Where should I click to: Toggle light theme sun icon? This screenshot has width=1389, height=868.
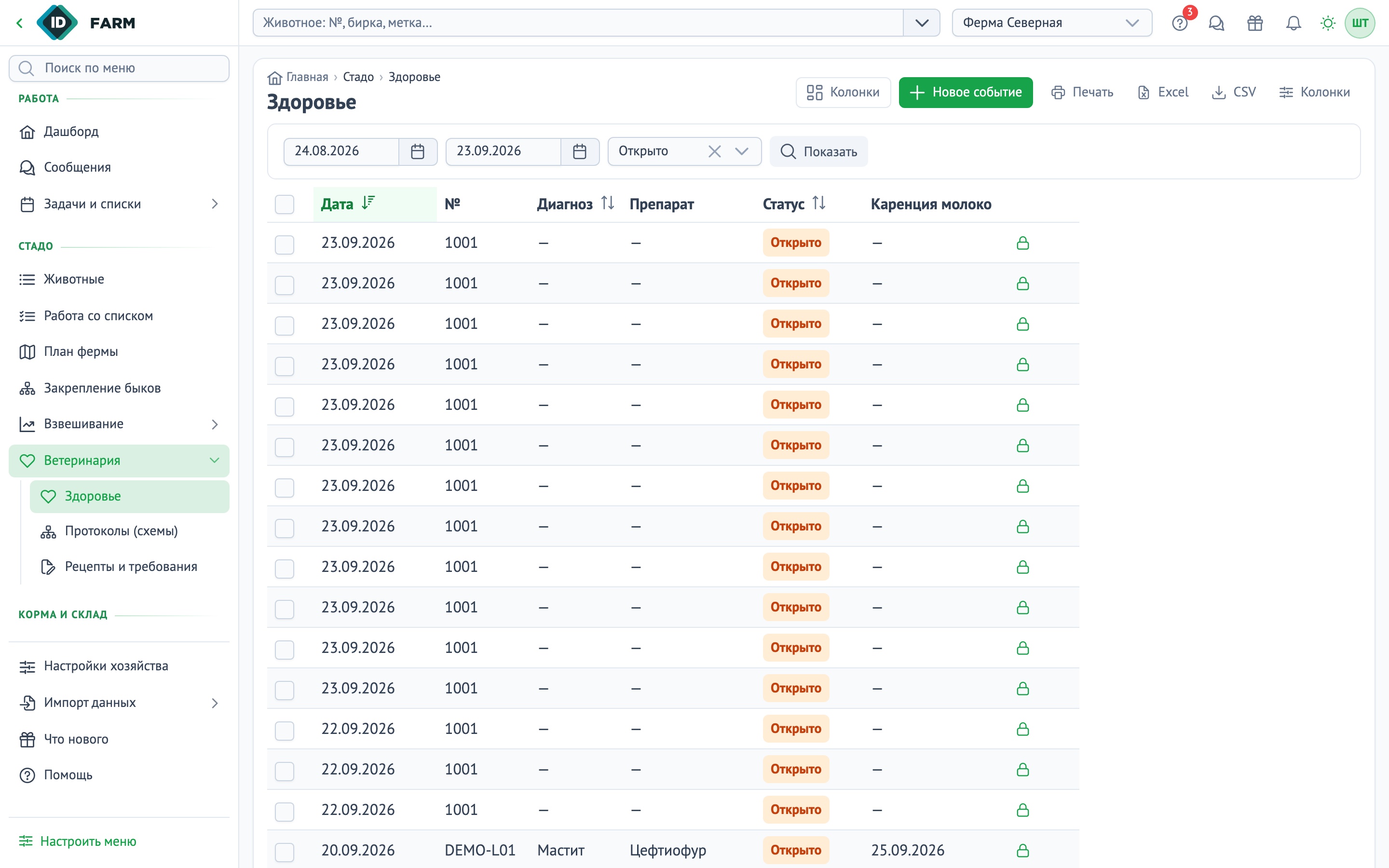point(1328,23)
